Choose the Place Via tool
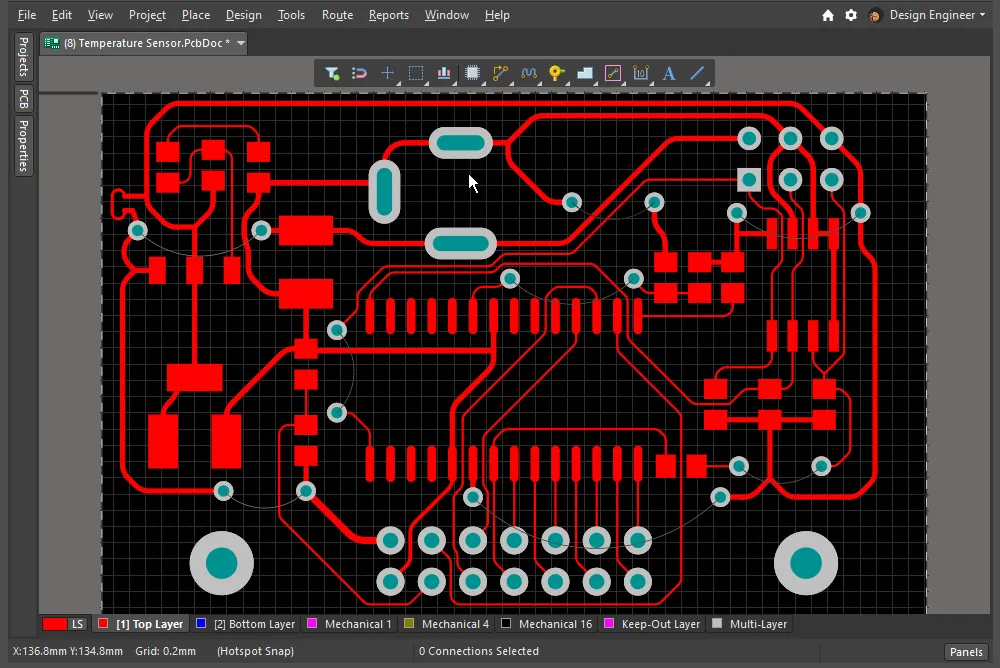 (557, 73)
